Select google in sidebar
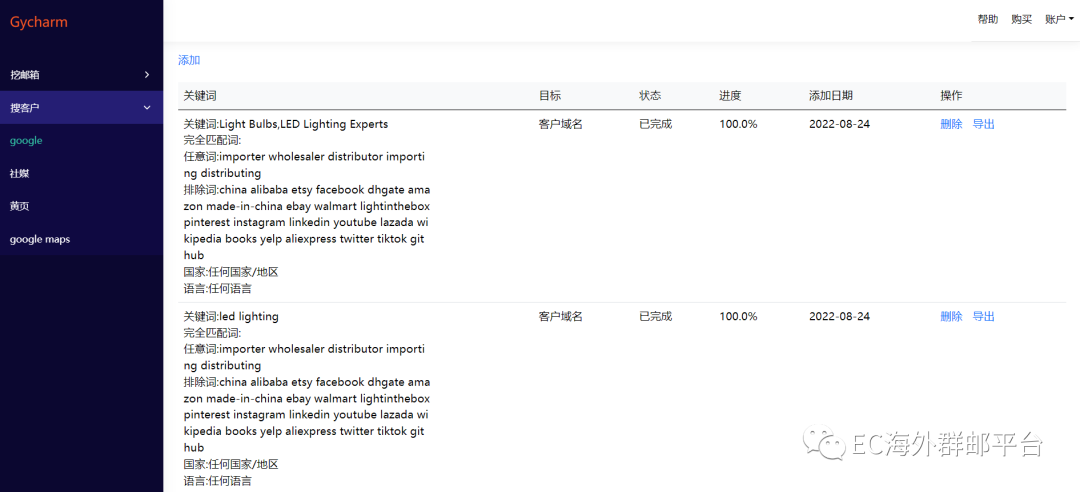 point(26,141)
